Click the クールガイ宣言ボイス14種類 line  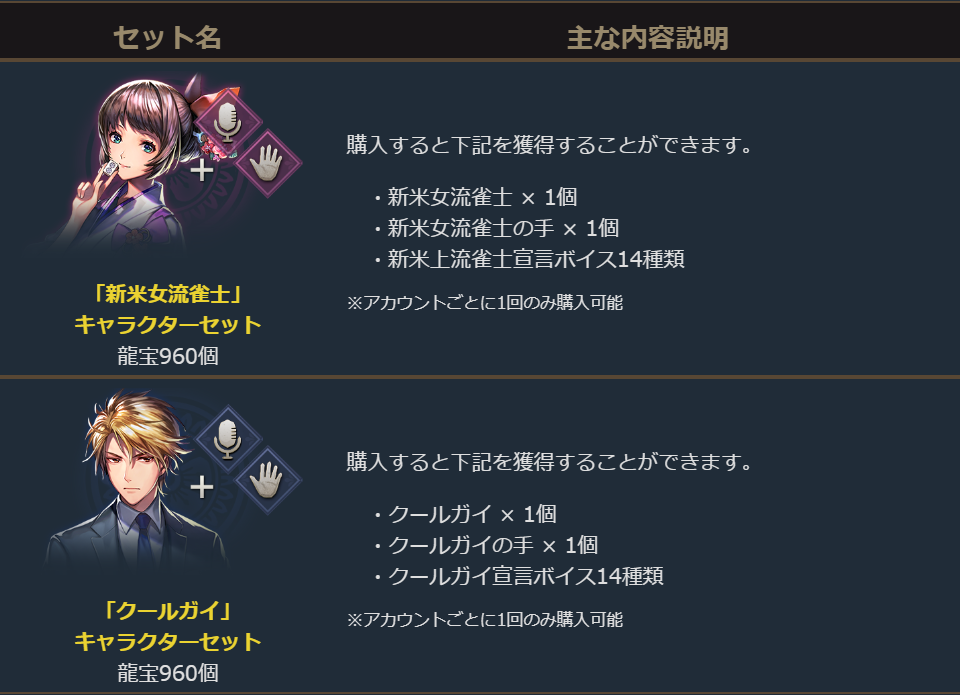pyautogui.click(x=518, y=576)
